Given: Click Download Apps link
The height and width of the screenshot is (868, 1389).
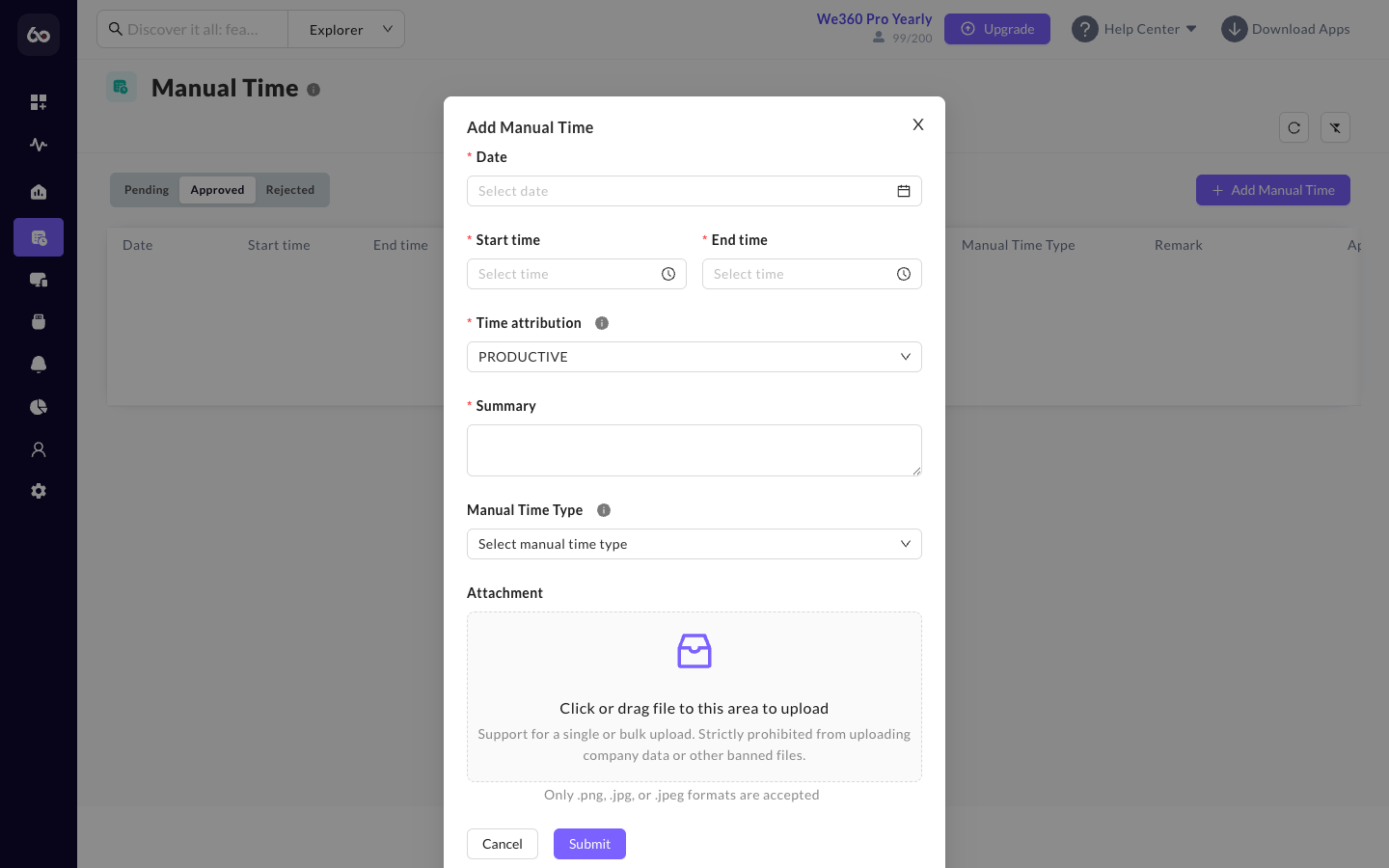Looking at the screenshot, I should [x=1287, y=29].
